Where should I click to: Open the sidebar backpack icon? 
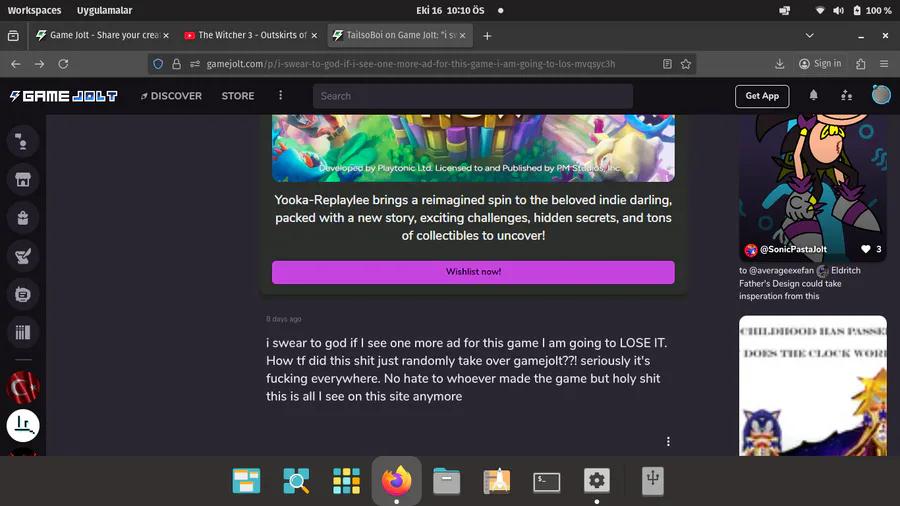(22, 218)
